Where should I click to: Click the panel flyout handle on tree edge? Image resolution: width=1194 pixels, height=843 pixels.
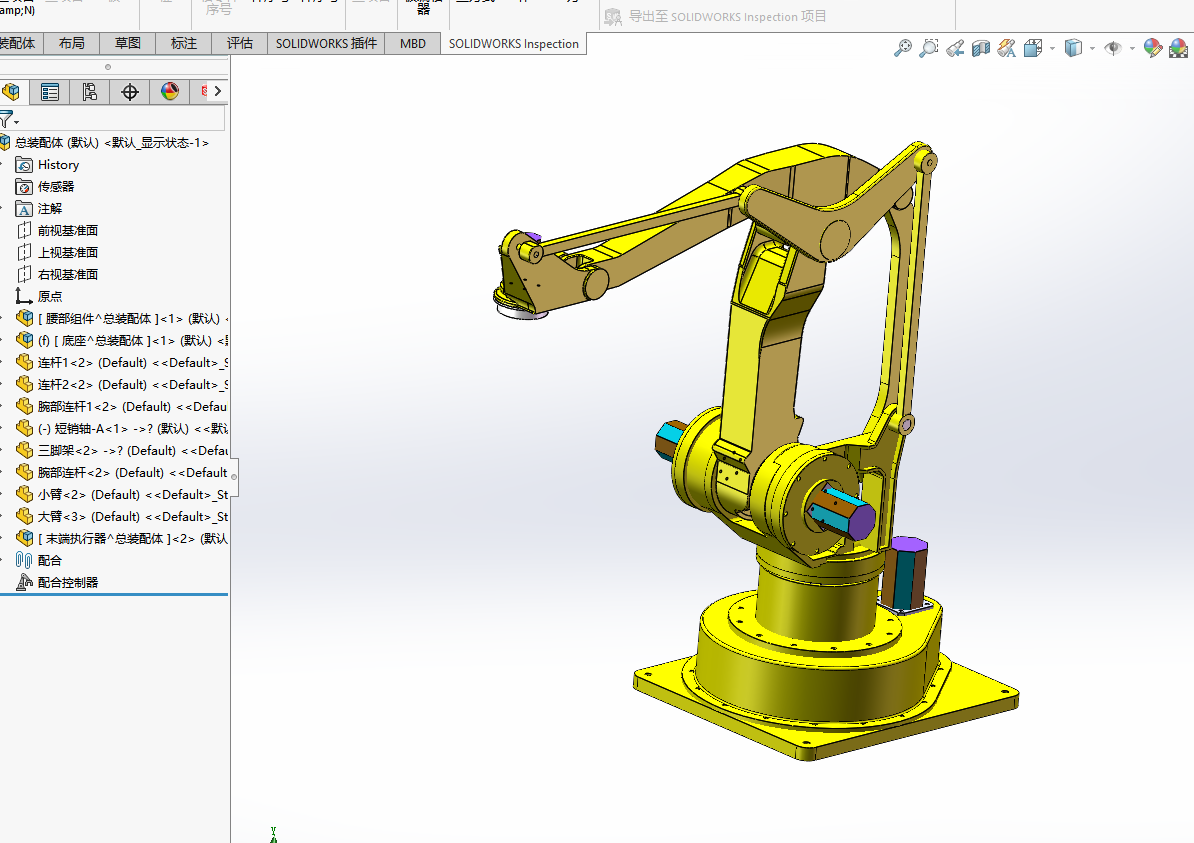[x=234, y=477]
